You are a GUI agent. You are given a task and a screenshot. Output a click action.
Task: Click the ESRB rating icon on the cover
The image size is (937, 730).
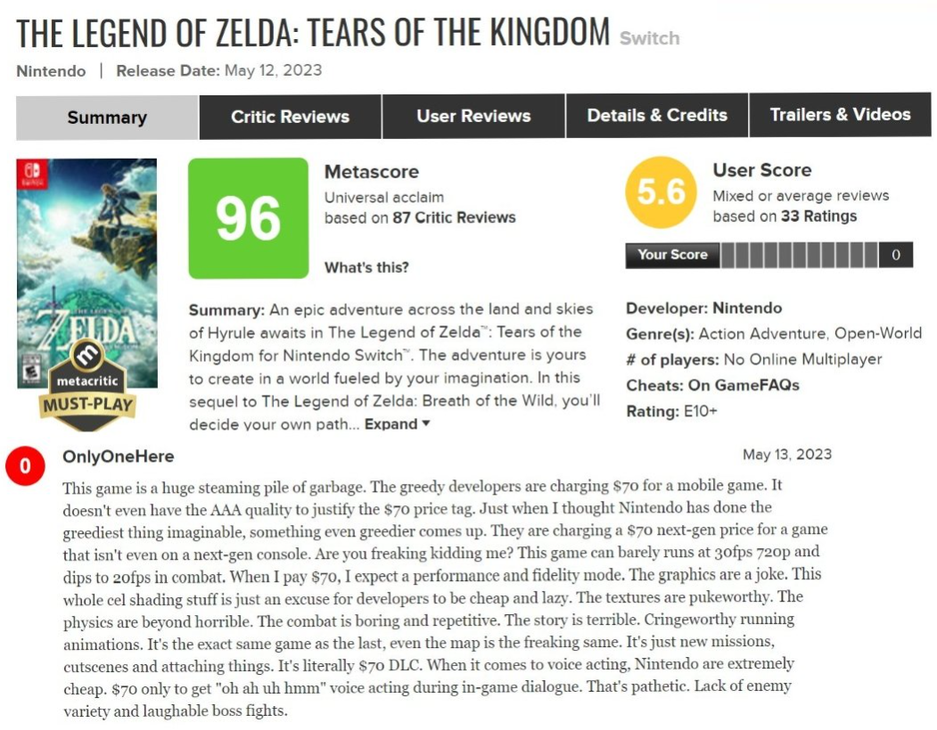coord(31,372)
